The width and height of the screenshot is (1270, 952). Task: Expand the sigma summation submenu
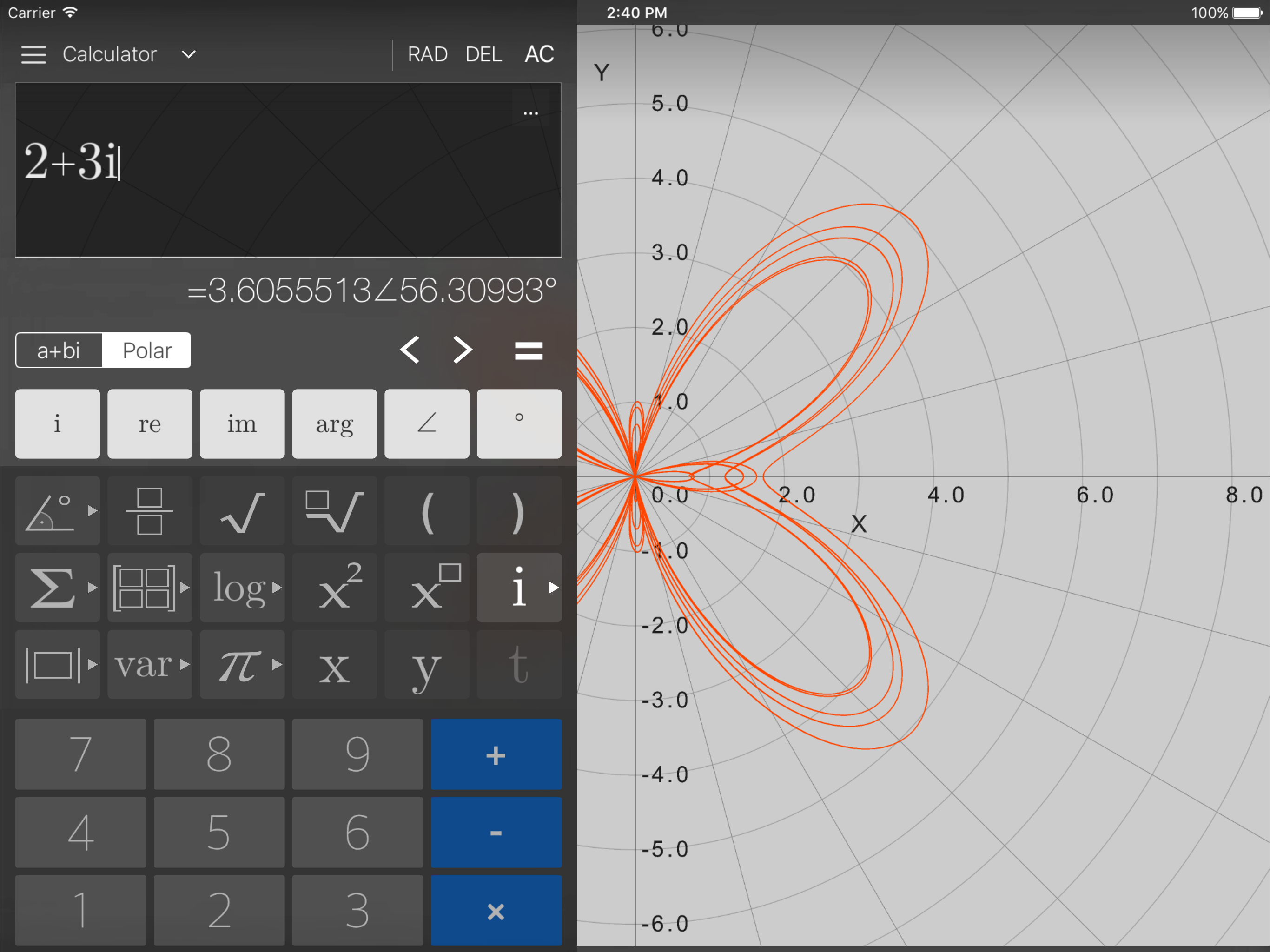(58, 588)
